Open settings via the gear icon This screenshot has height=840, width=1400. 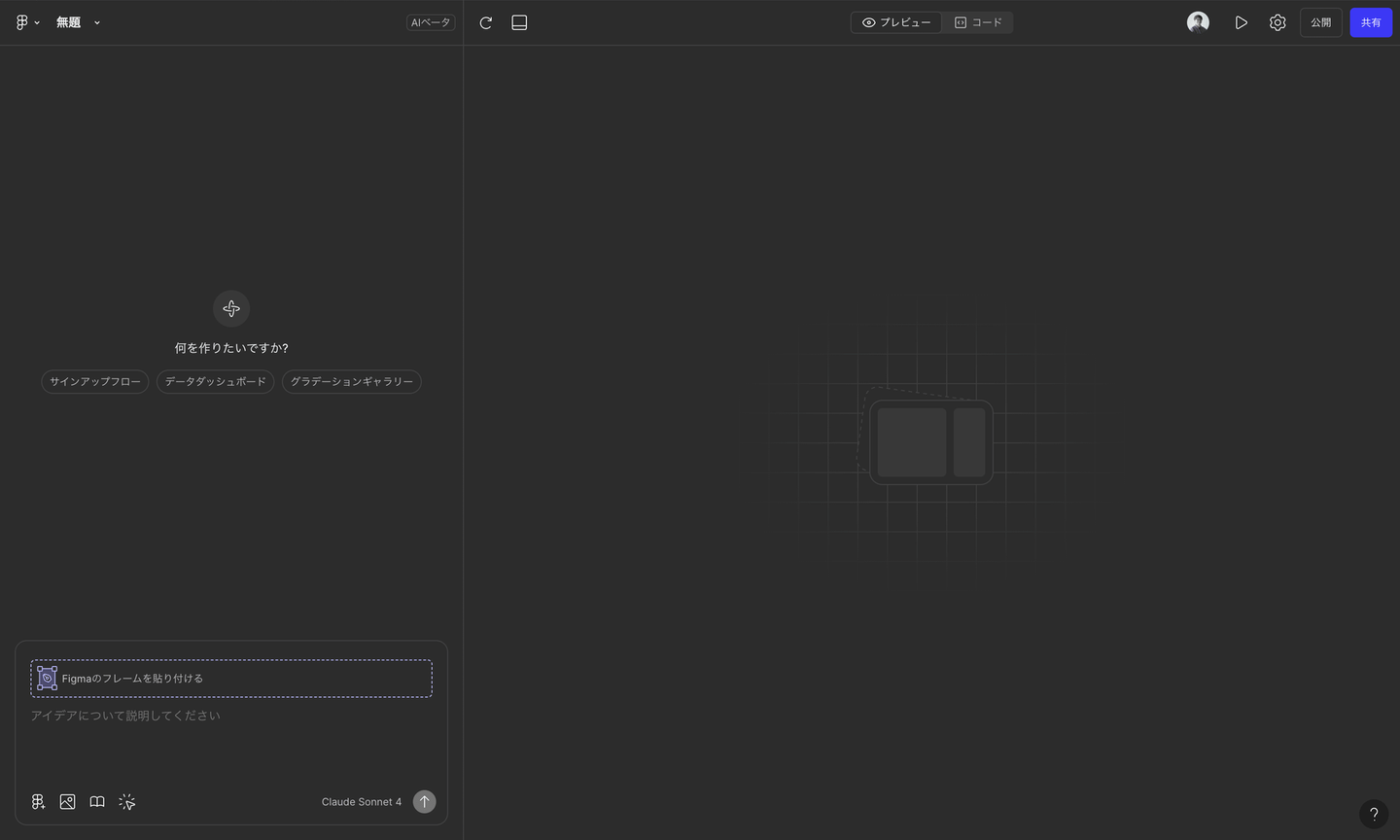pyautogui.click(x=1277, y=22)
